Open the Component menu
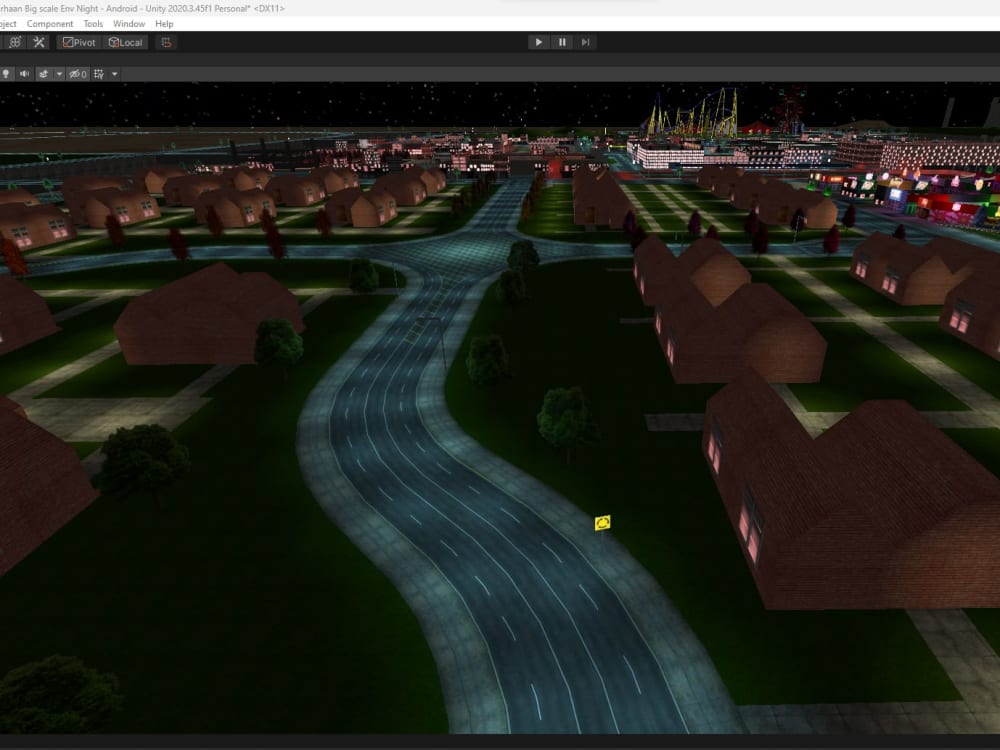Image resolution: width=1000 pixels, height=750 pixels. click(x=49, y=23)
